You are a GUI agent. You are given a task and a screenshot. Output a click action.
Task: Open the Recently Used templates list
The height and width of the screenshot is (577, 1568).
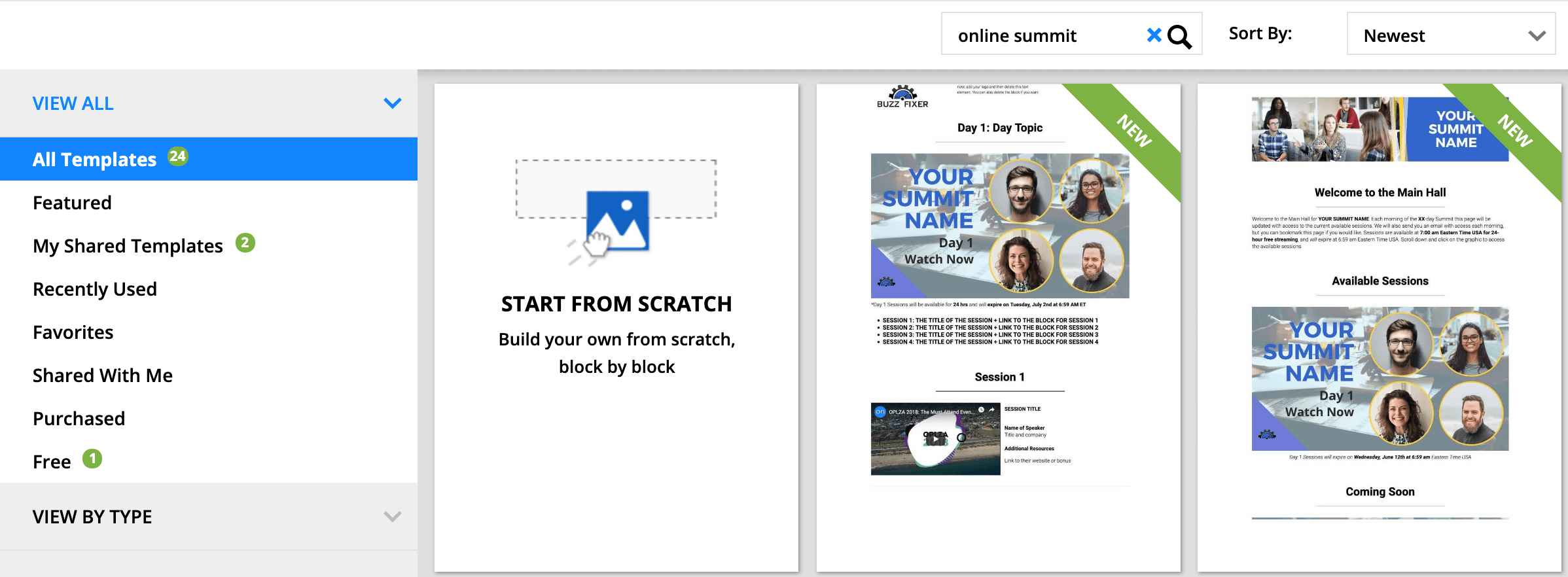(x=95, y=289)
